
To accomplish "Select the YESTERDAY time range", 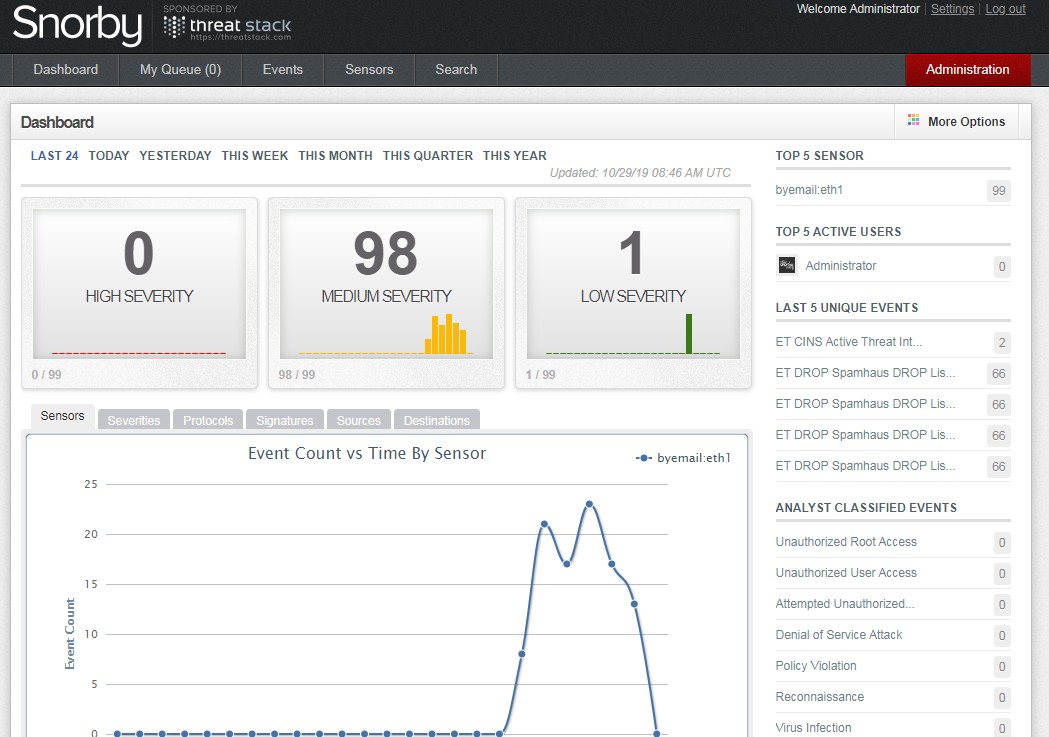I will pos(175,156).
